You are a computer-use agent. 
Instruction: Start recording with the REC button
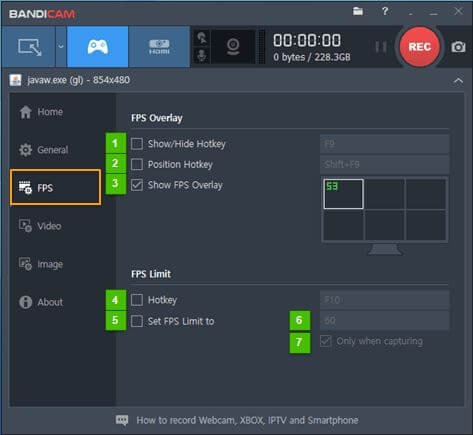(420, 47)
